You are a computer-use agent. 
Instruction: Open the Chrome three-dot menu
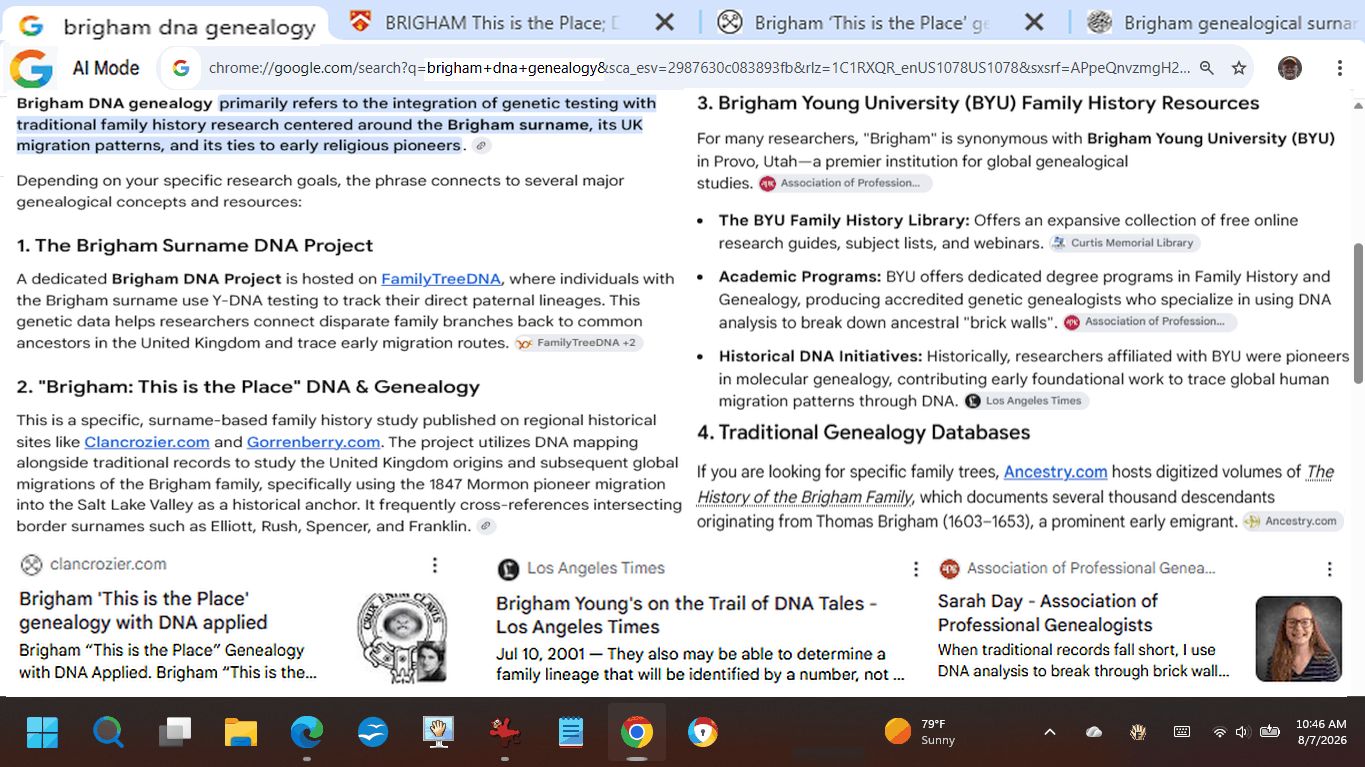pos(1339,68)
